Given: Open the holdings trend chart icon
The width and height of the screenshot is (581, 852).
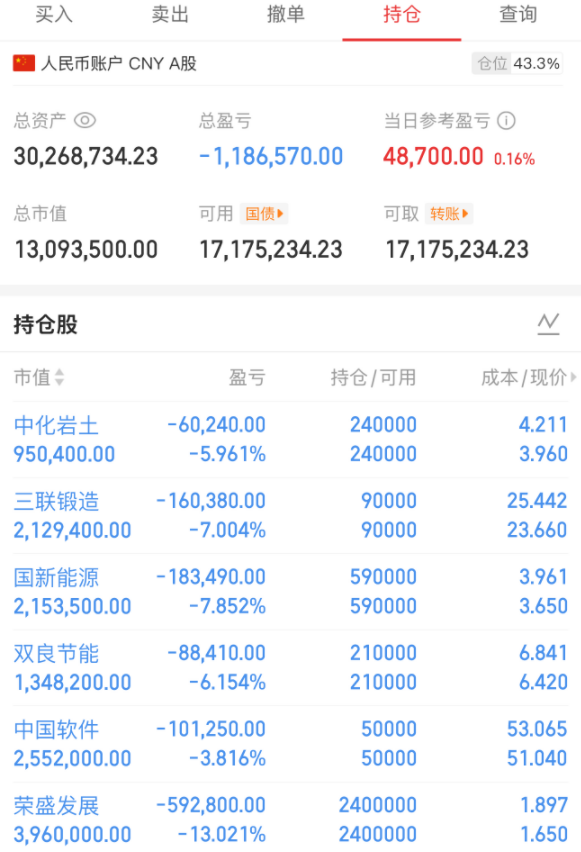Looking at the screenshot, I should (548, 324).
